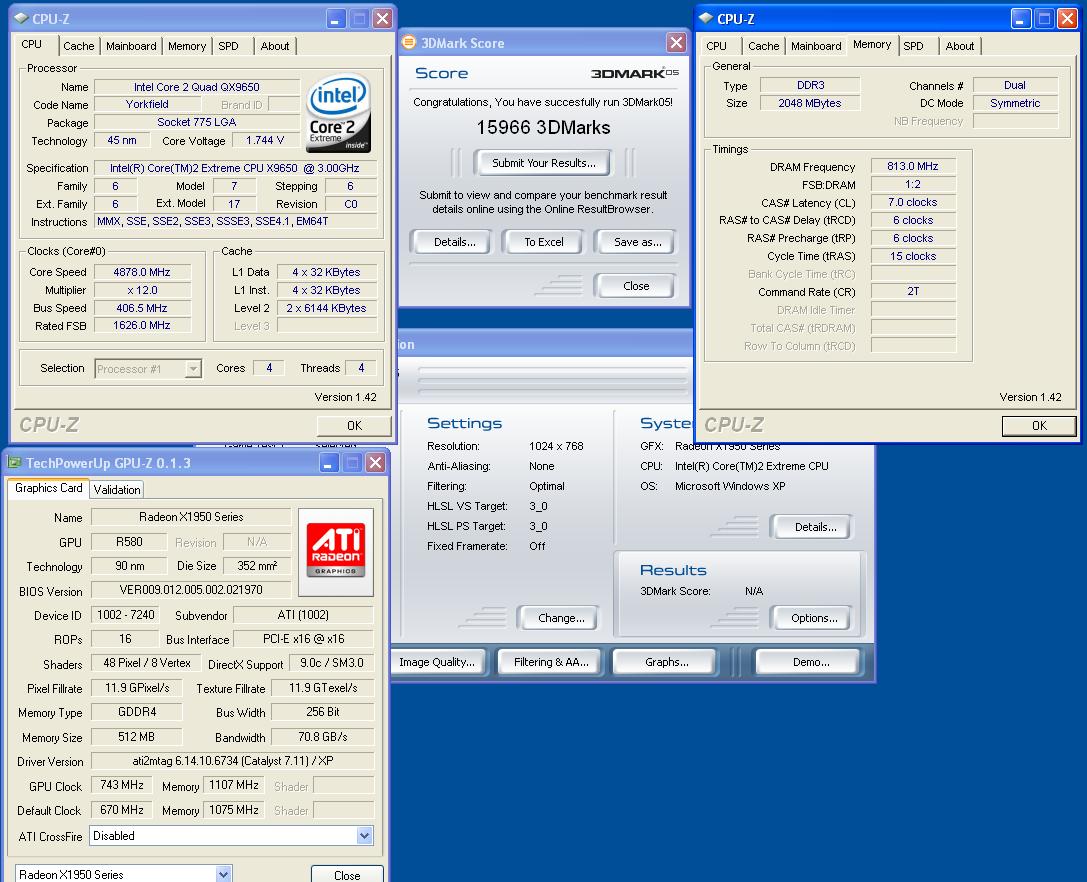
Task: Click Save as button in score dialog
Action: (637, 242)
